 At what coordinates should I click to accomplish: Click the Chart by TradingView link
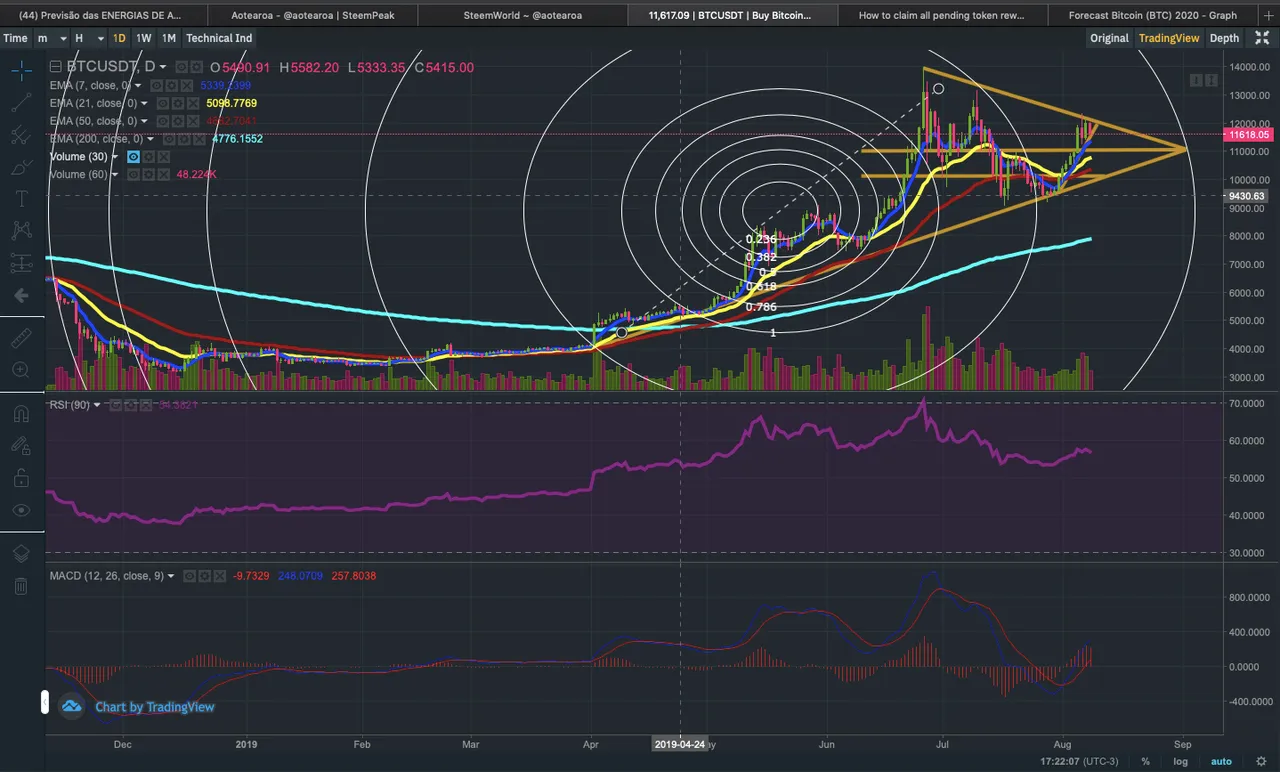click(x=154, y=707)
